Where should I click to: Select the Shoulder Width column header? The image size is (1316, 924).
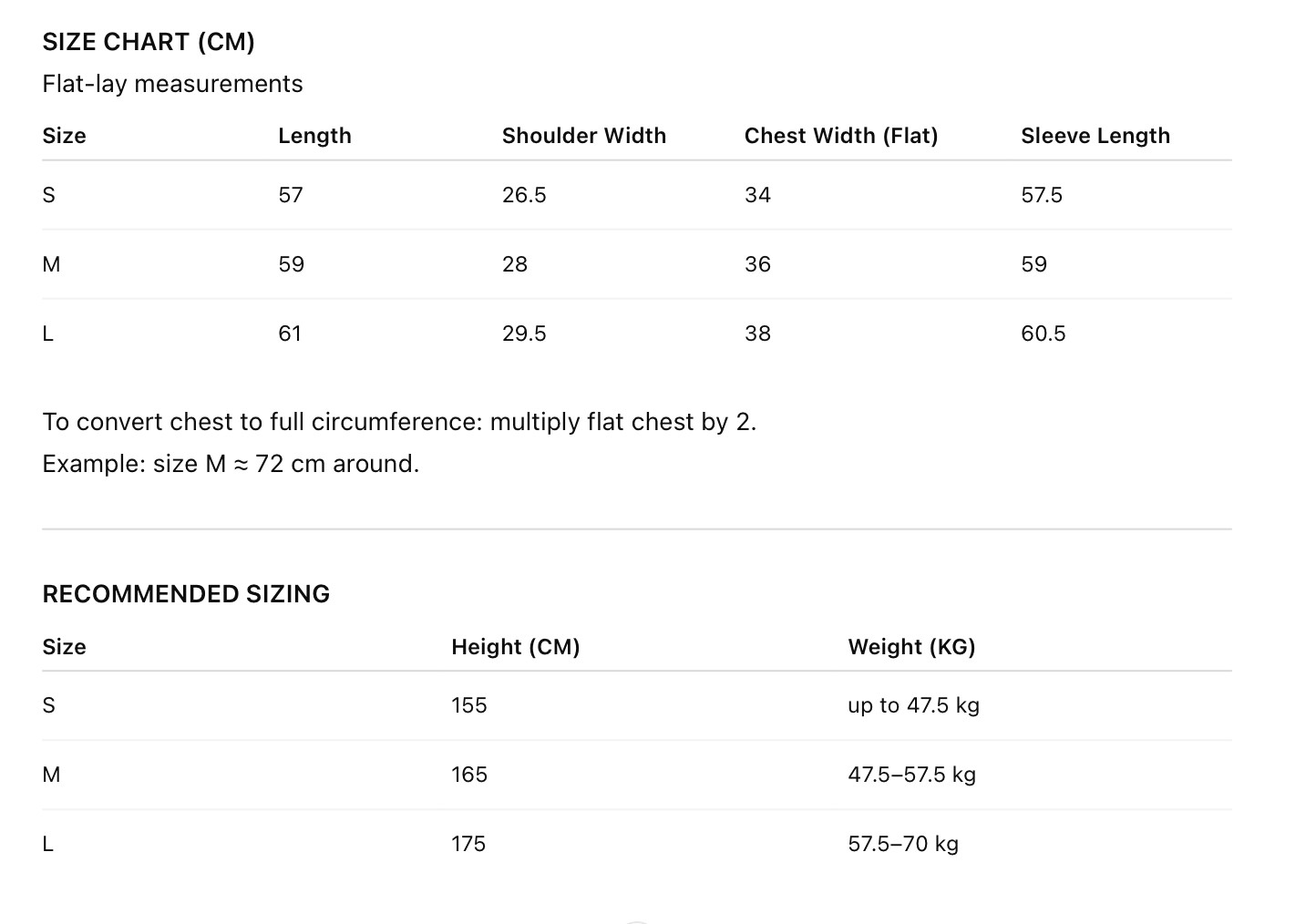[583, 136]
